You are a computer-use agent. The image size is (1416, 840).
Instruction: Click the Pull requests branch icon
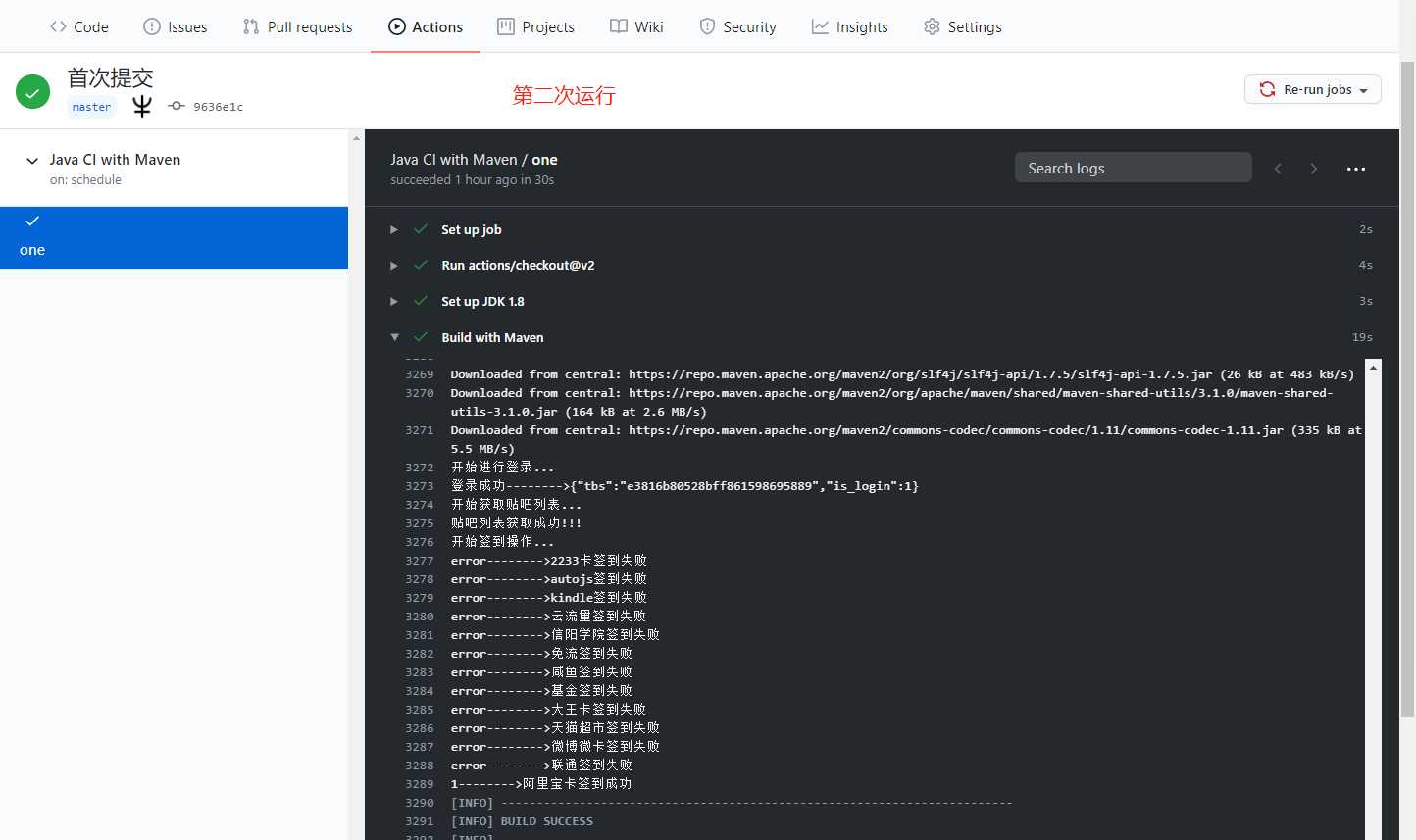click(x=251, y=27)
